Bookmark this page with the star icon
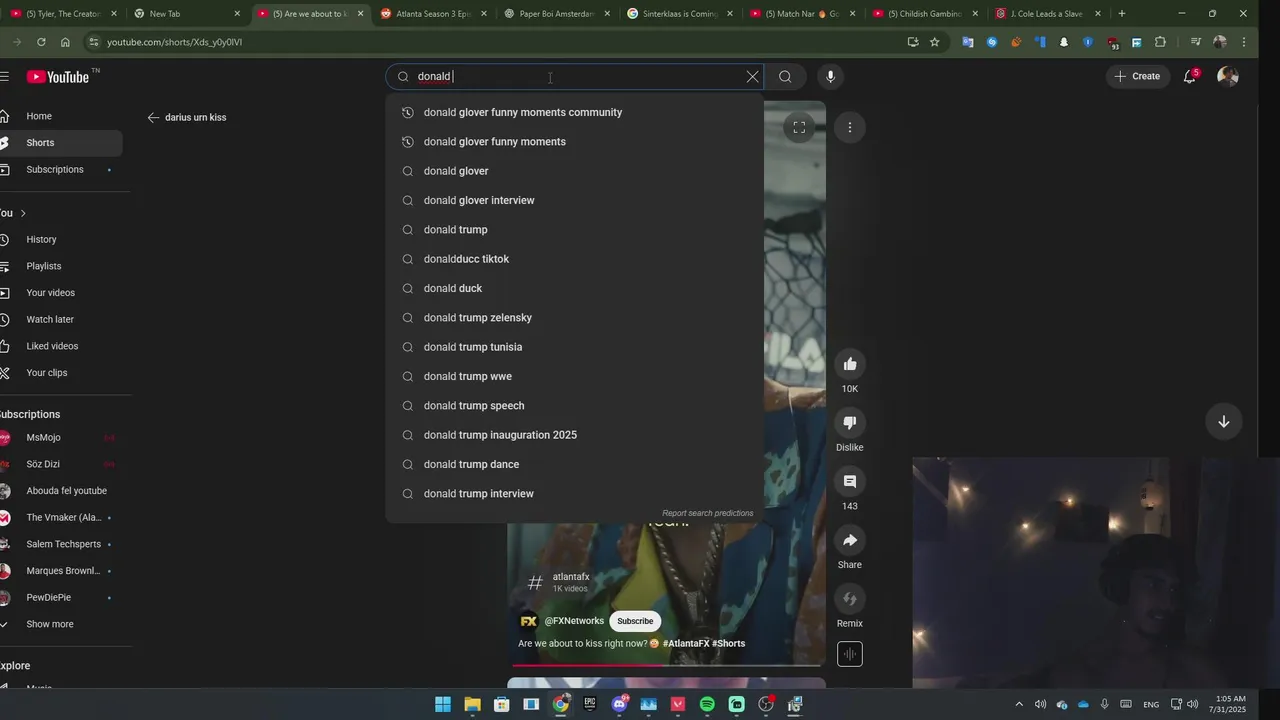1280x720 pixels. [x=935, y=42]
